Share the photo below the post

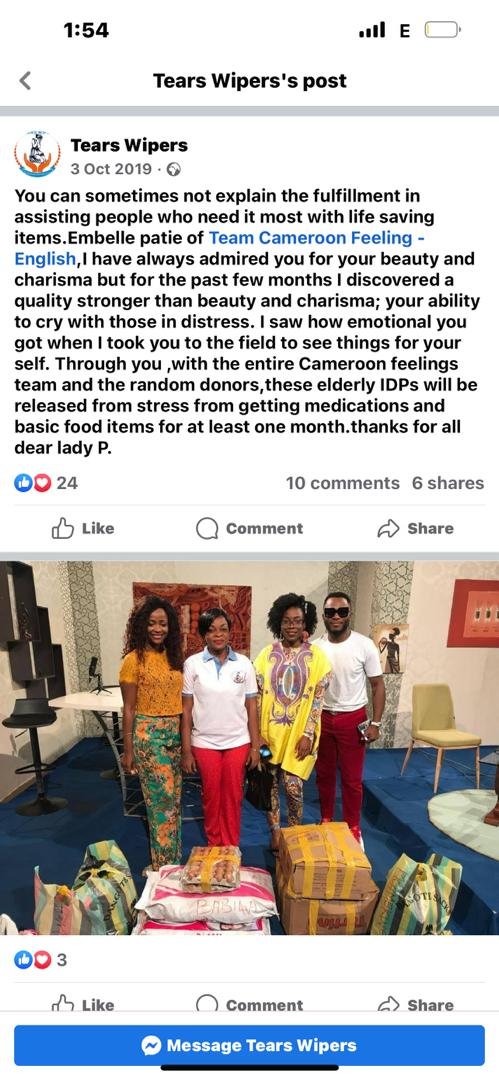(x=415, y=1004)
